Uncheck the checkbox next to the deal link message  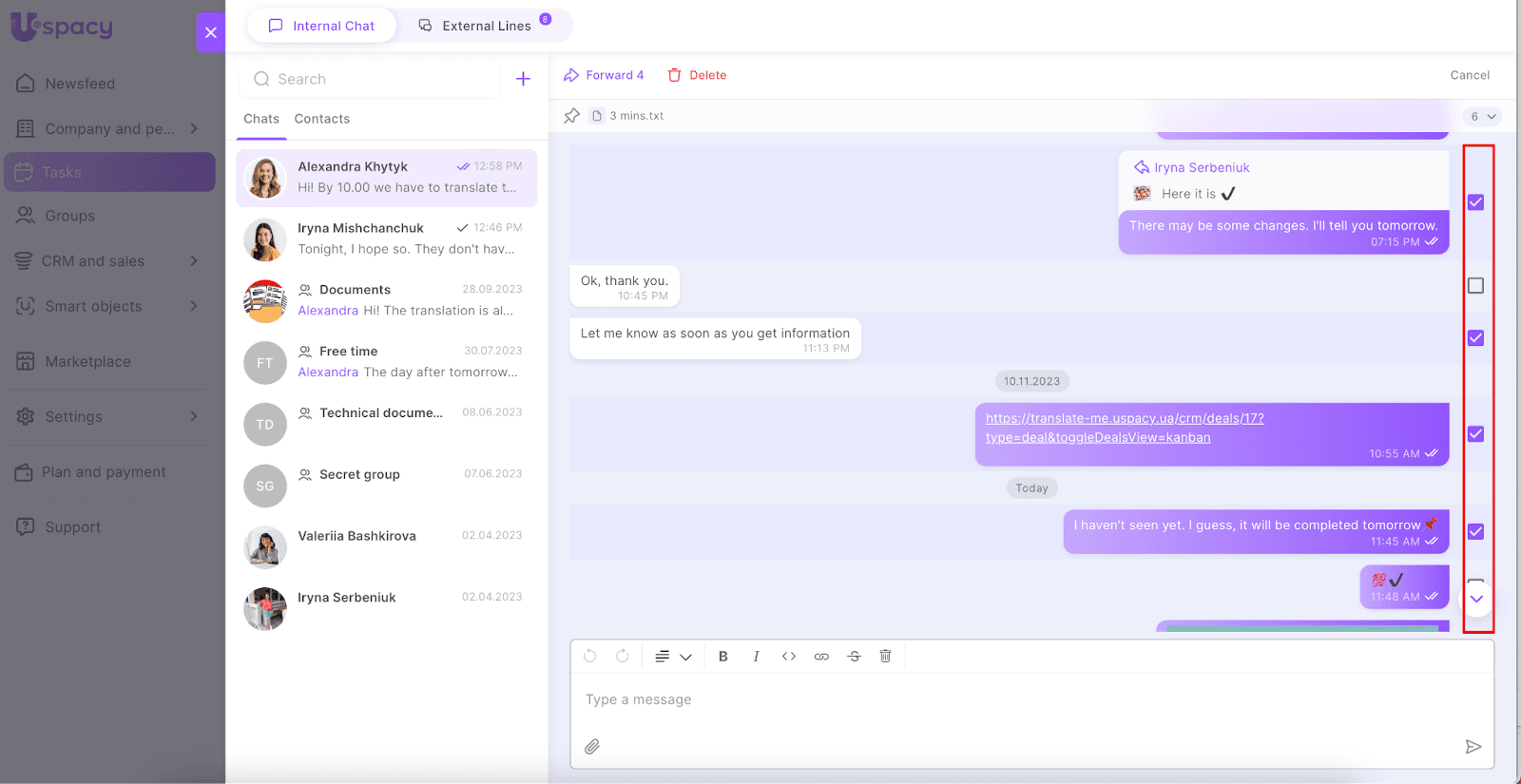click(x=1475, y=434)
